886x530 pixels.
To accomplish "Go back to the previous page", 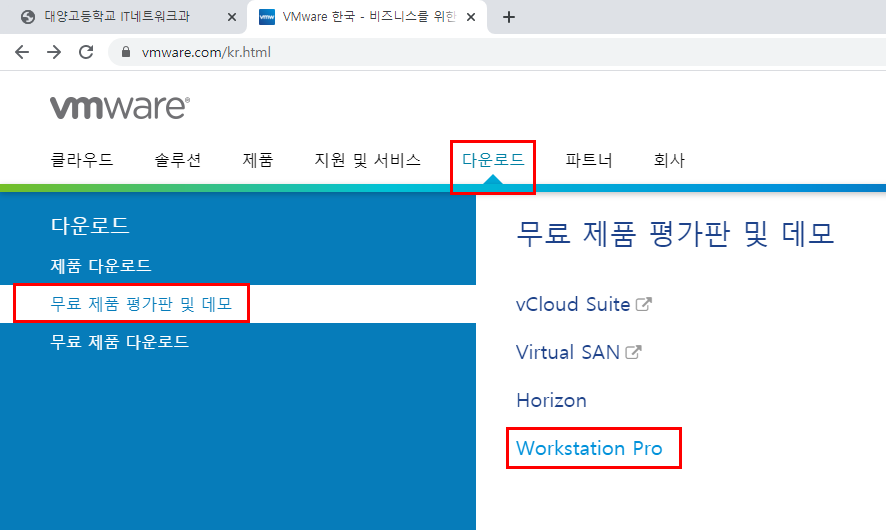I will (x=21, y=52).
